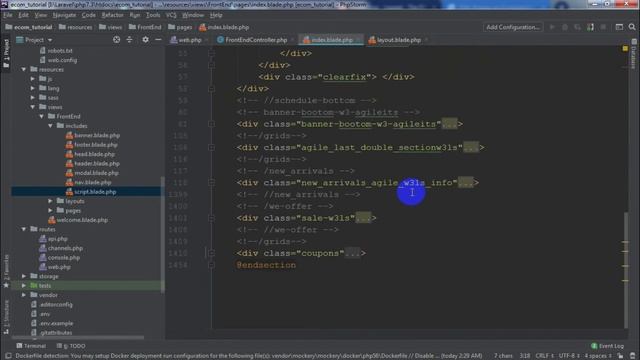Change CRLF line separator in status bar
This screenshot has width=640, height=360.
click(544, 356)
